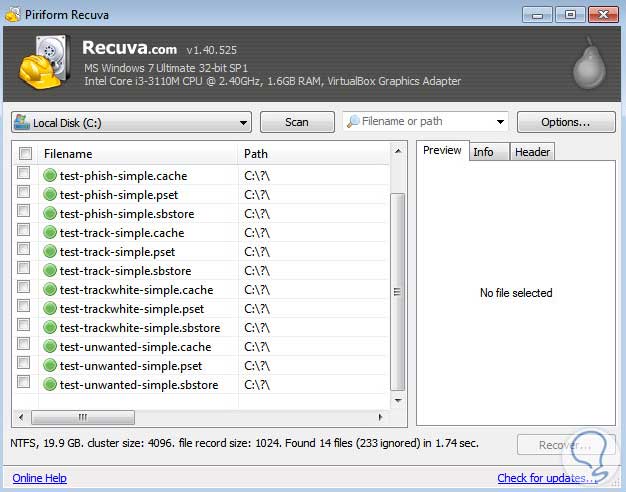The width and height of the screenshot is (626, 492).
Task: Check the box for test-unwanted-simple.sbstore
Action: pos(24,382)
